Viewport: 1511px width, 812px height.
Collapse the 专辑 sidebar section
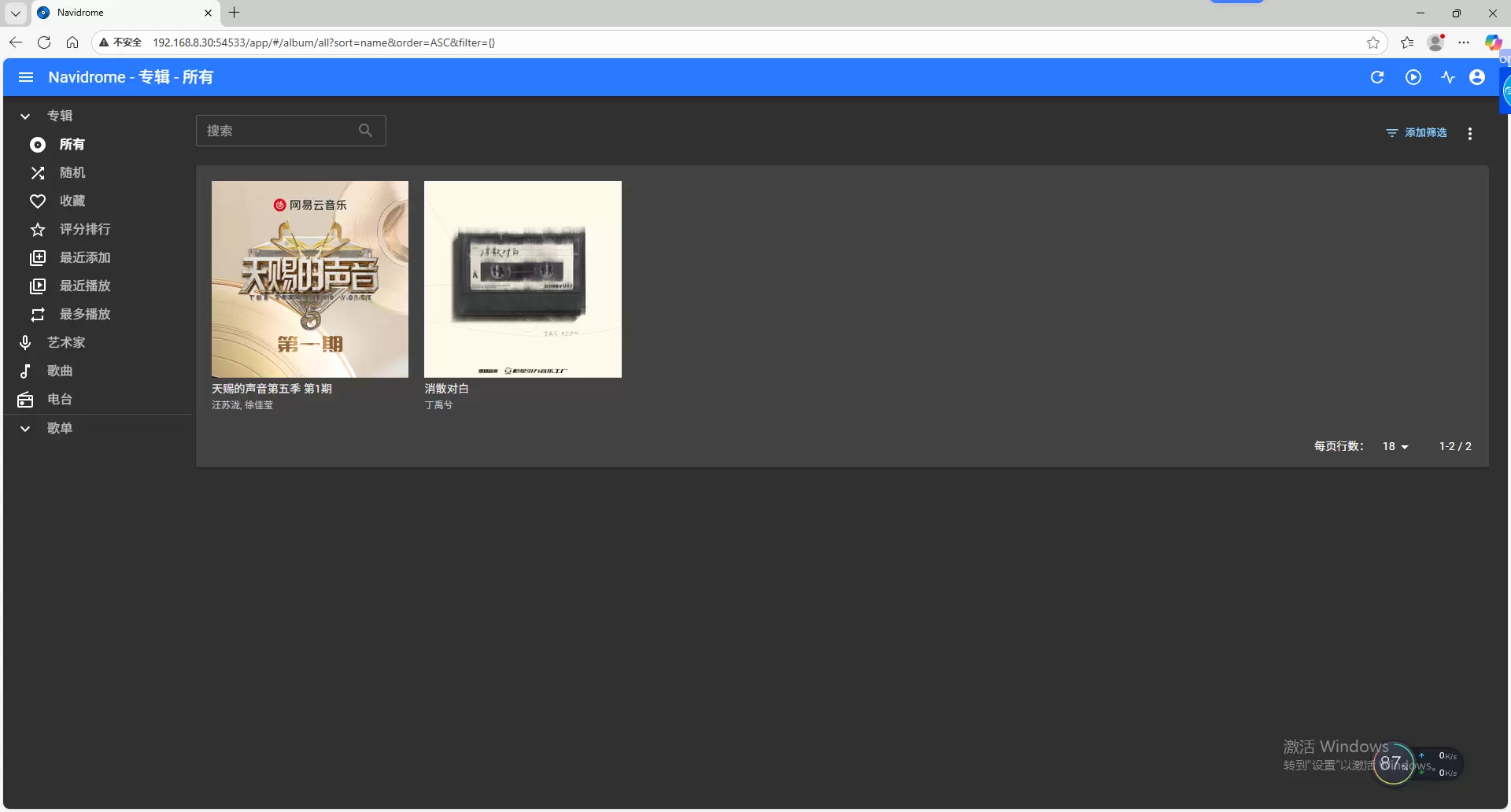click(25, 116)
